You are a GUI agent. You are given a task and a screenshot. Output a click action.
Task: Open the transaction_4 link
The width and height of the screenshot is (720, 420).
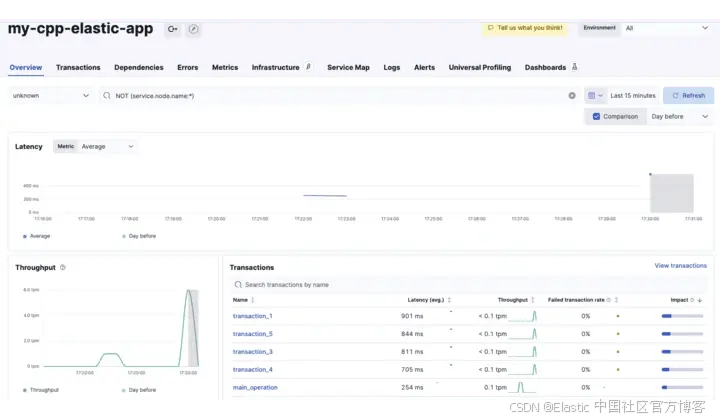253,369
